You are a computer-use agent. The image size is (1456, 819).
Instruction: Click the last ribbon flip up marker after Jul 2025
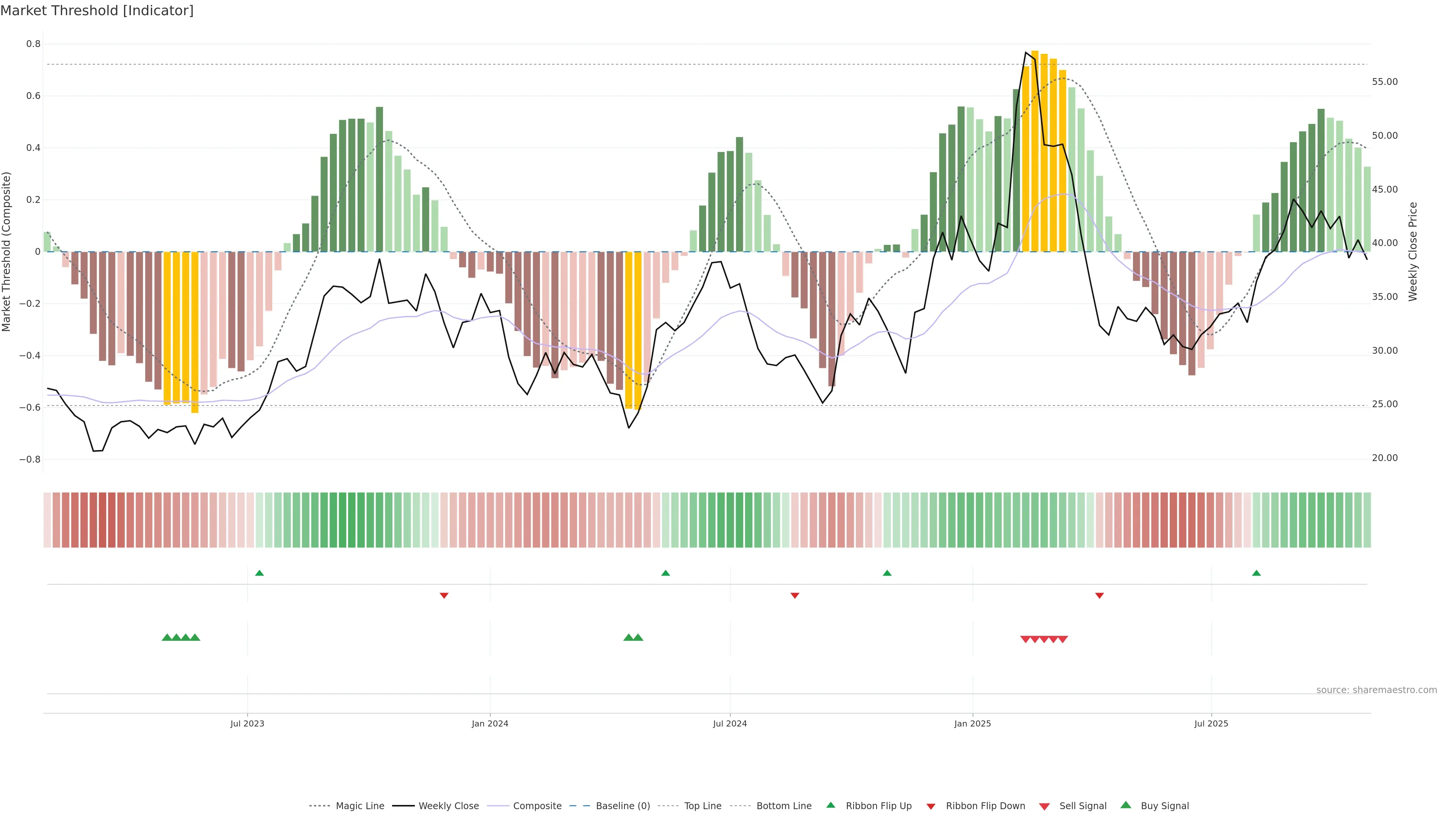point(1256,573)
